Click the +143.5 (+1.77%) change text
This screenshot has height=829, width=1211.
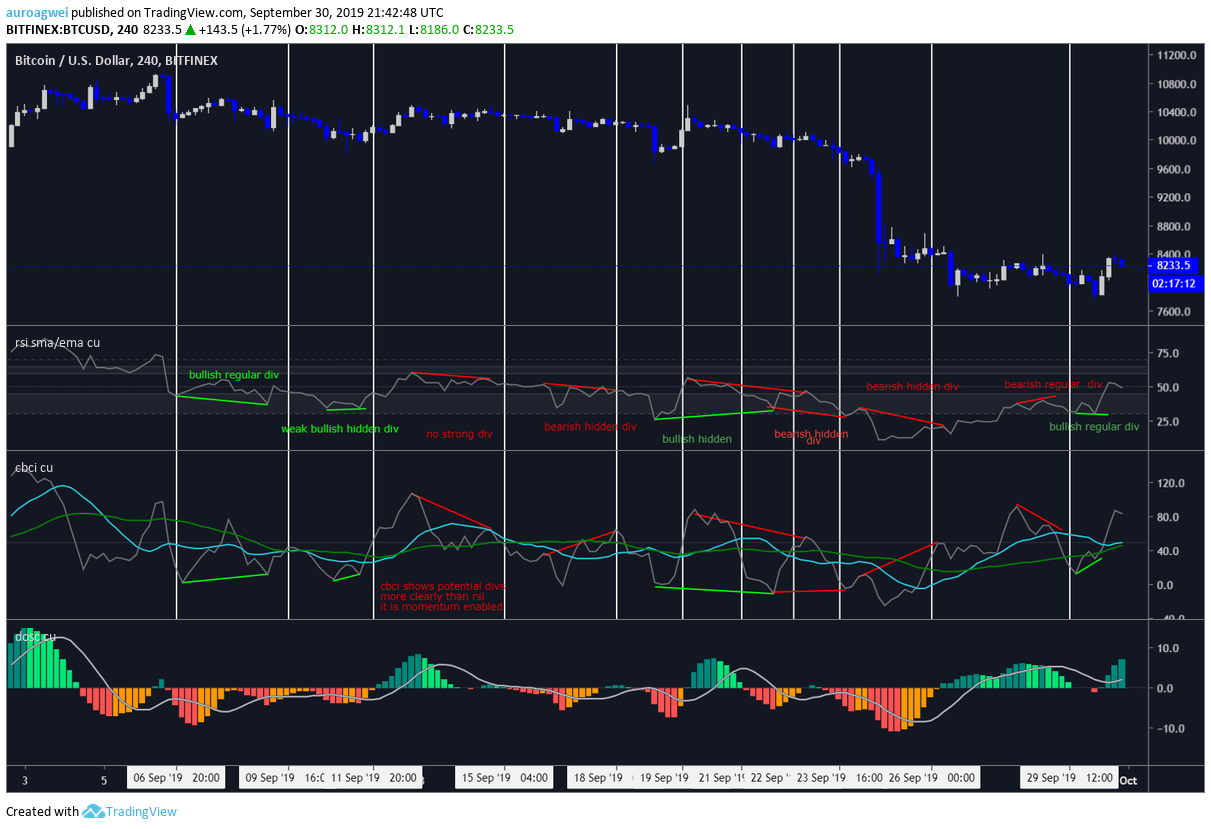(245, 30)
